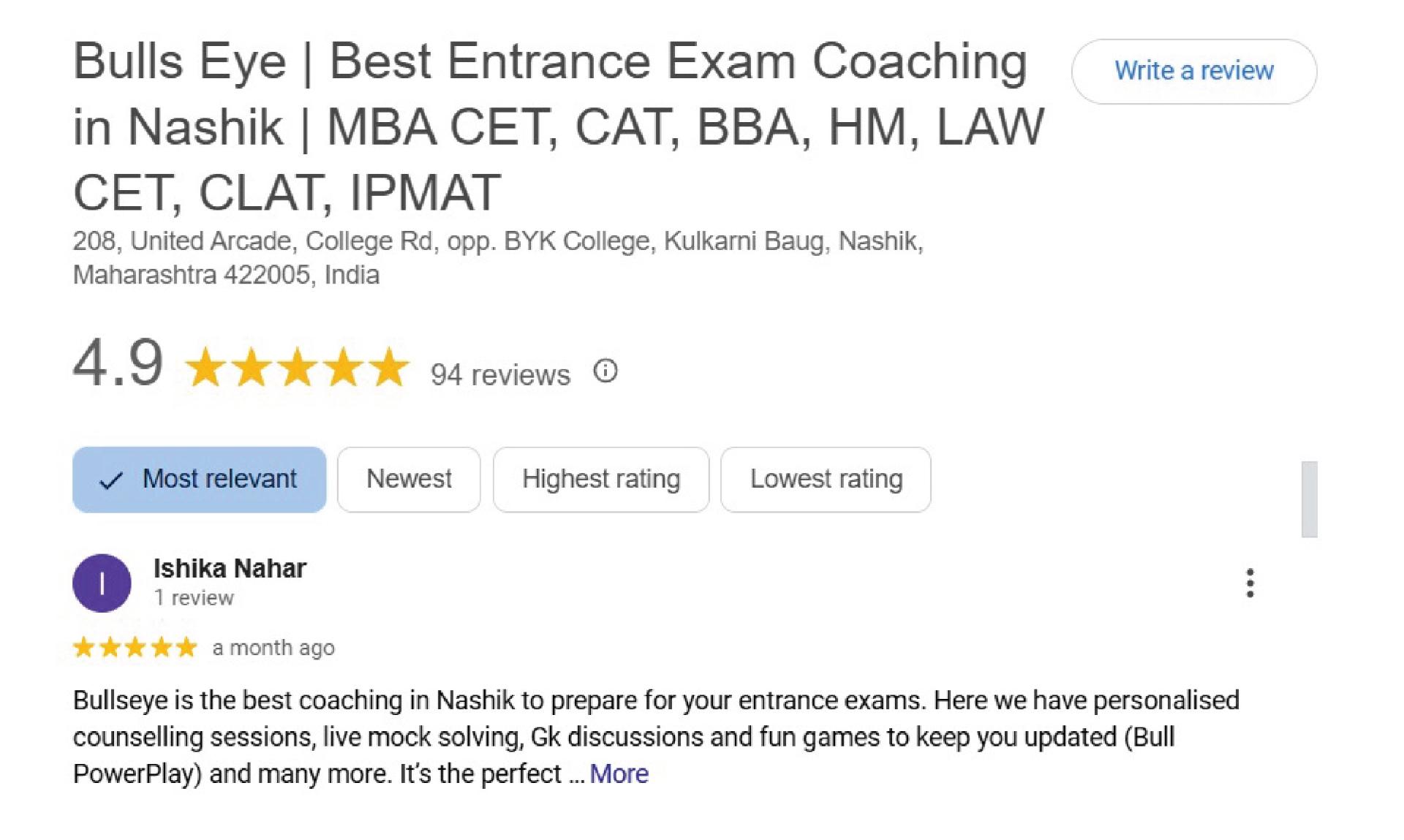Open review info circle icon
The width and height of the screenshot is (1404, 840).
(x=605, y=371)
